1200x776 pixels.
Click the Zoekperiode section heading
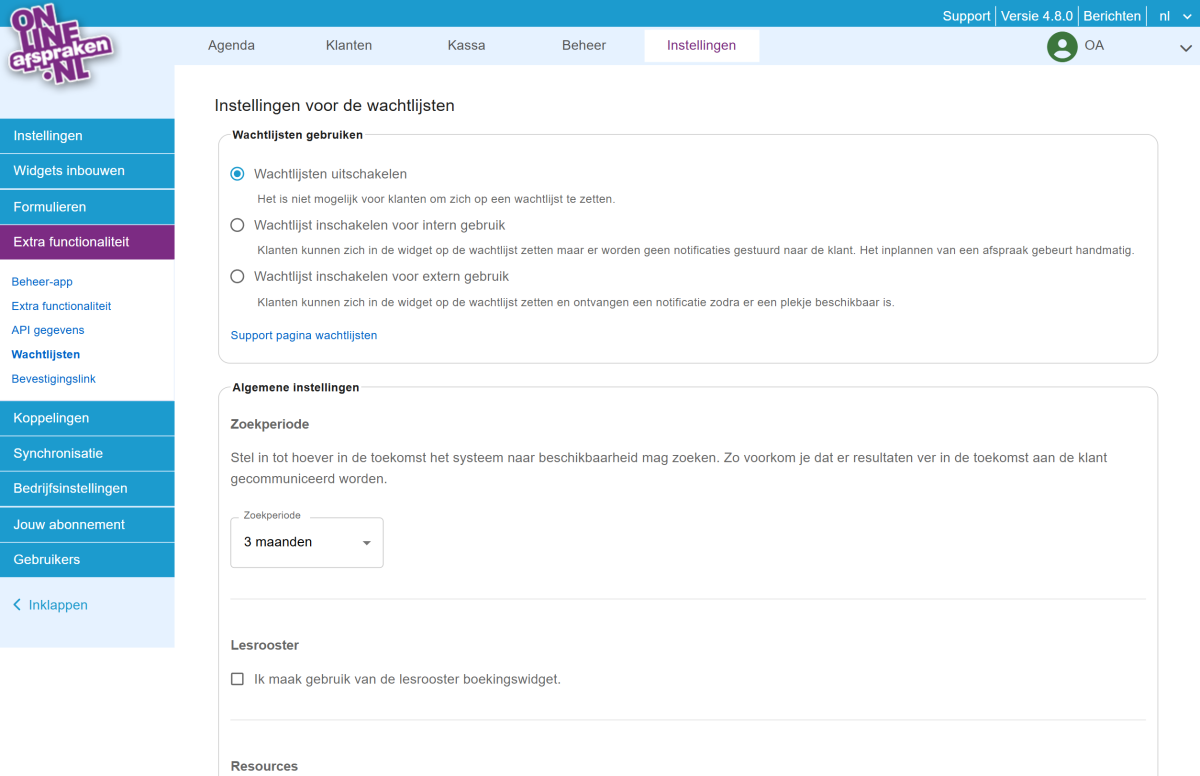tap(270, 424)
